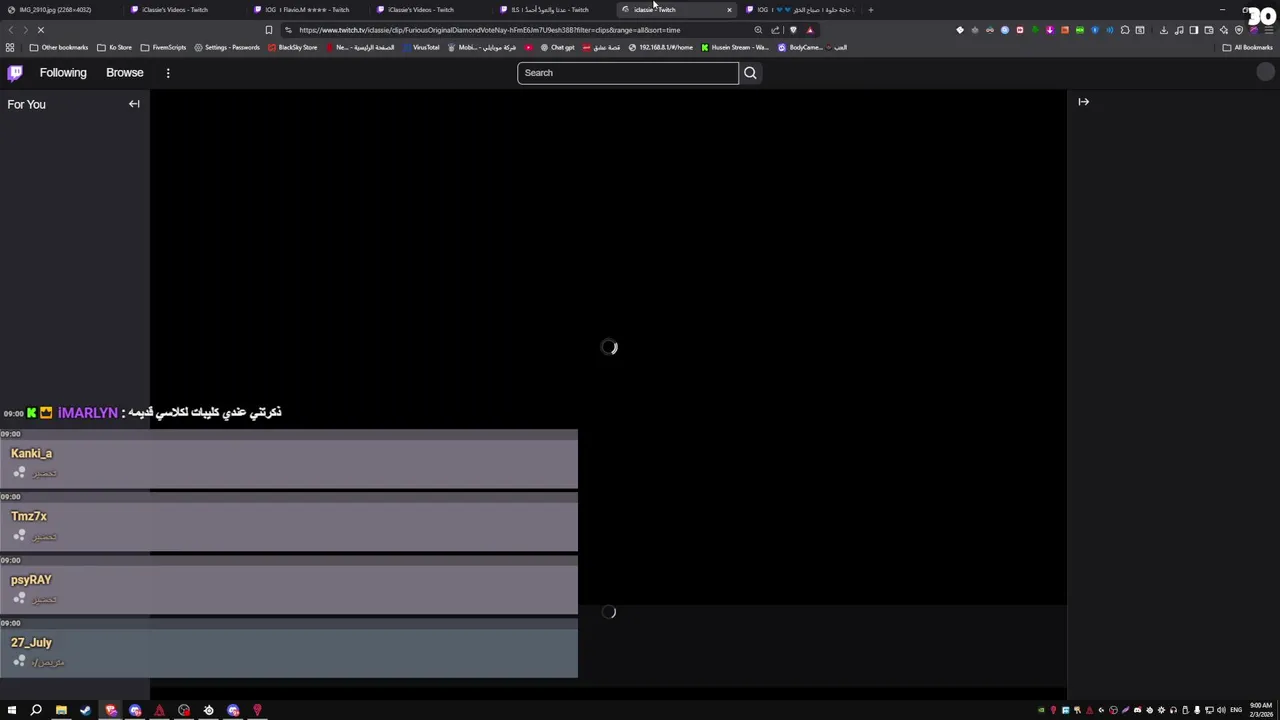Open the volume tray icon
Viewport: 1280px width, 720px height.
point(1221,710)
